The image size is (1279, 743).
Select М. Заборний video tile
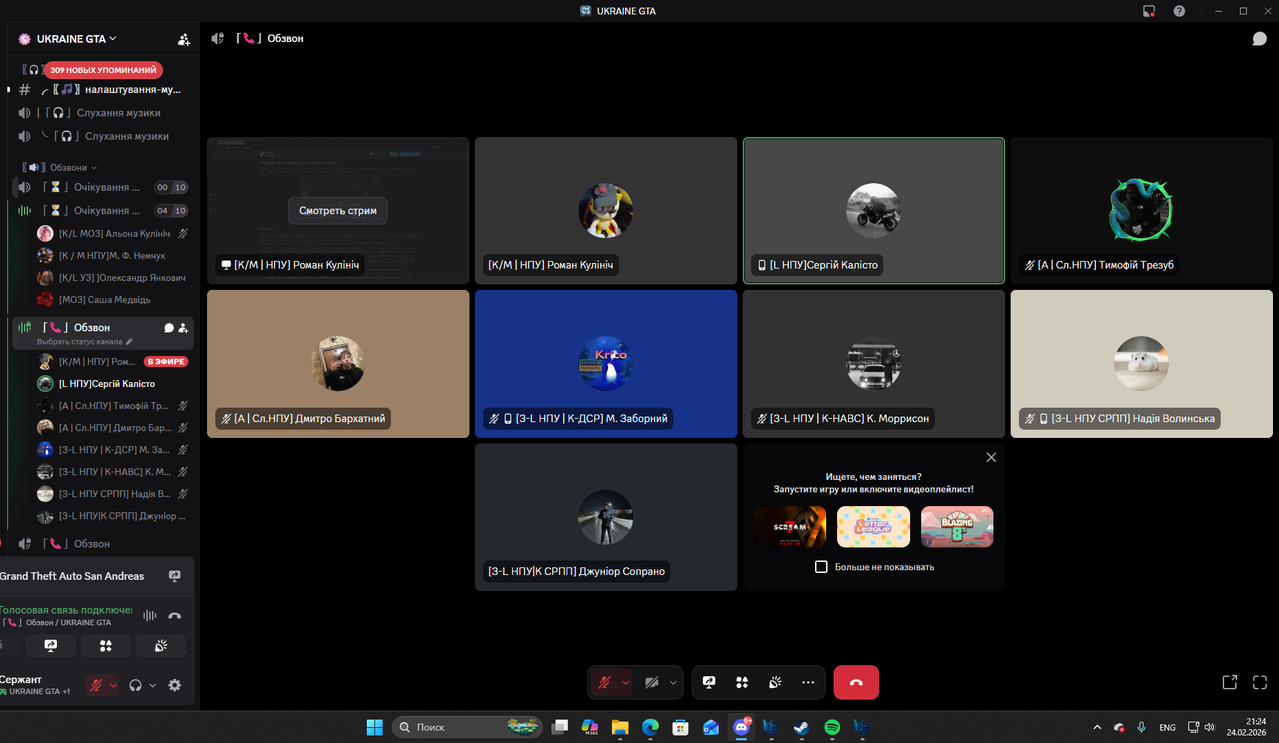coord(606,364)
